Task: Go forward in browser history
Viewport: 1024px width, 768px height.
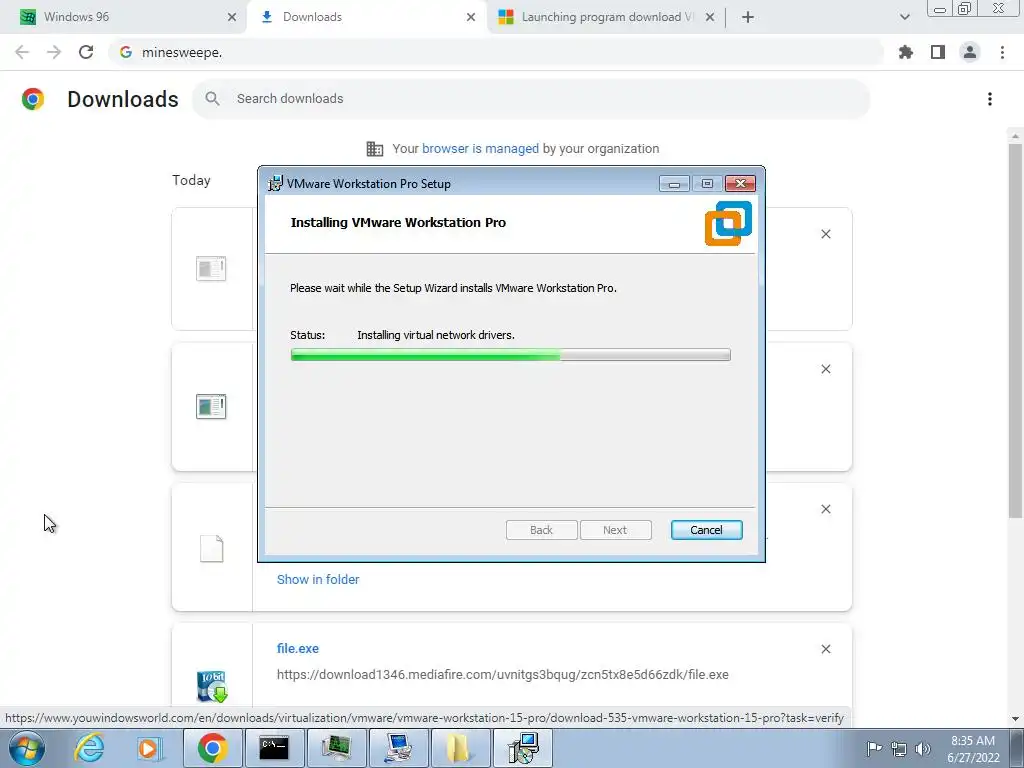Action: [54, 52]
